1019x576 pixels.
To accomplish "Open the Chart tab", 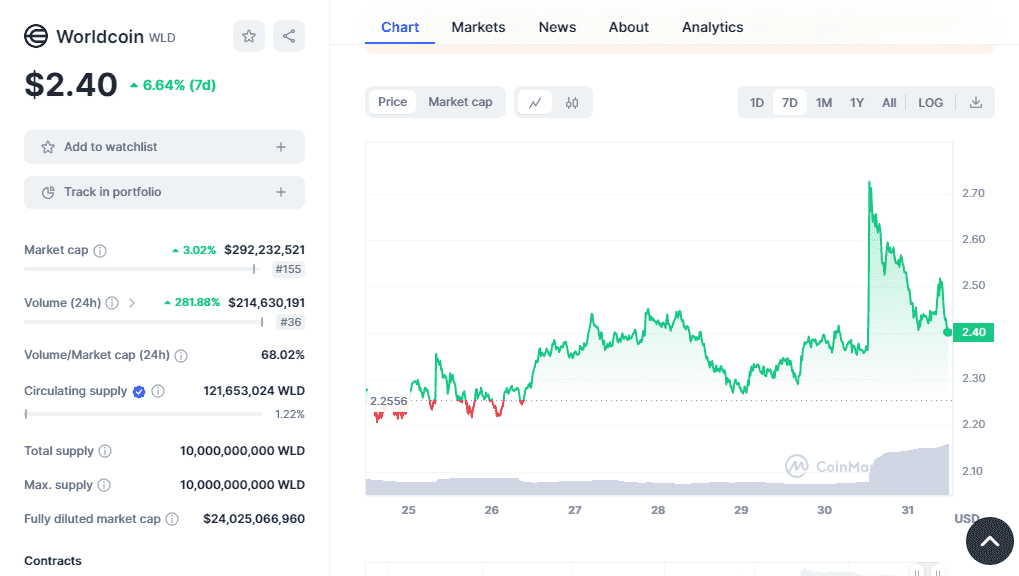I will click(x=400, y=27).
